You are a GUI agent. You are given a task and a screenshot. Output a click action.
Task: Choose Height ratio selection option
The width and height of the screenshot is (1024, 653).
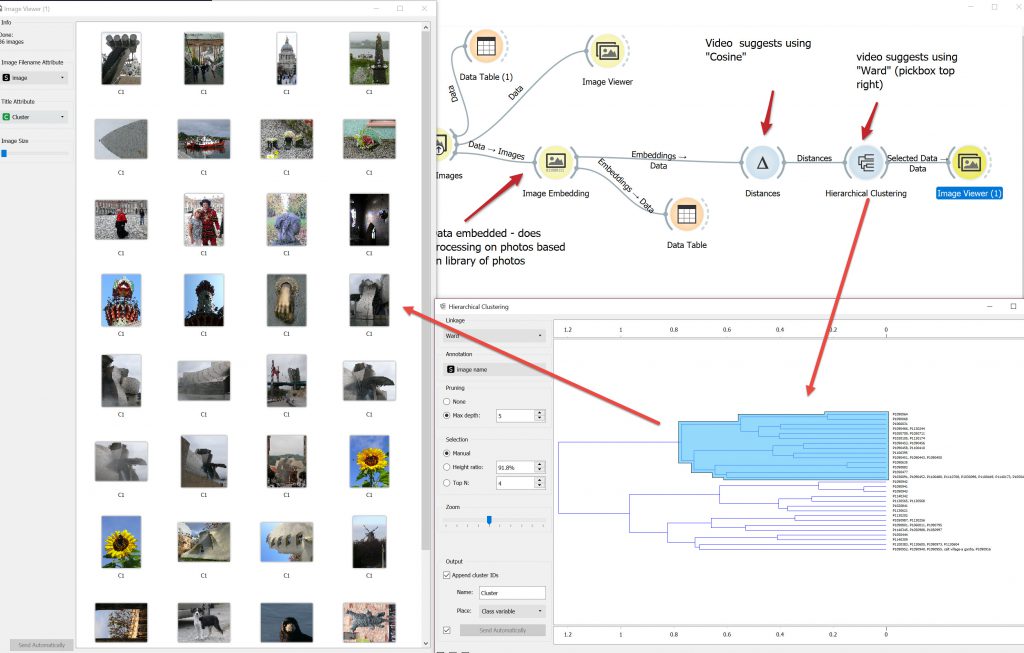point(448,467)
